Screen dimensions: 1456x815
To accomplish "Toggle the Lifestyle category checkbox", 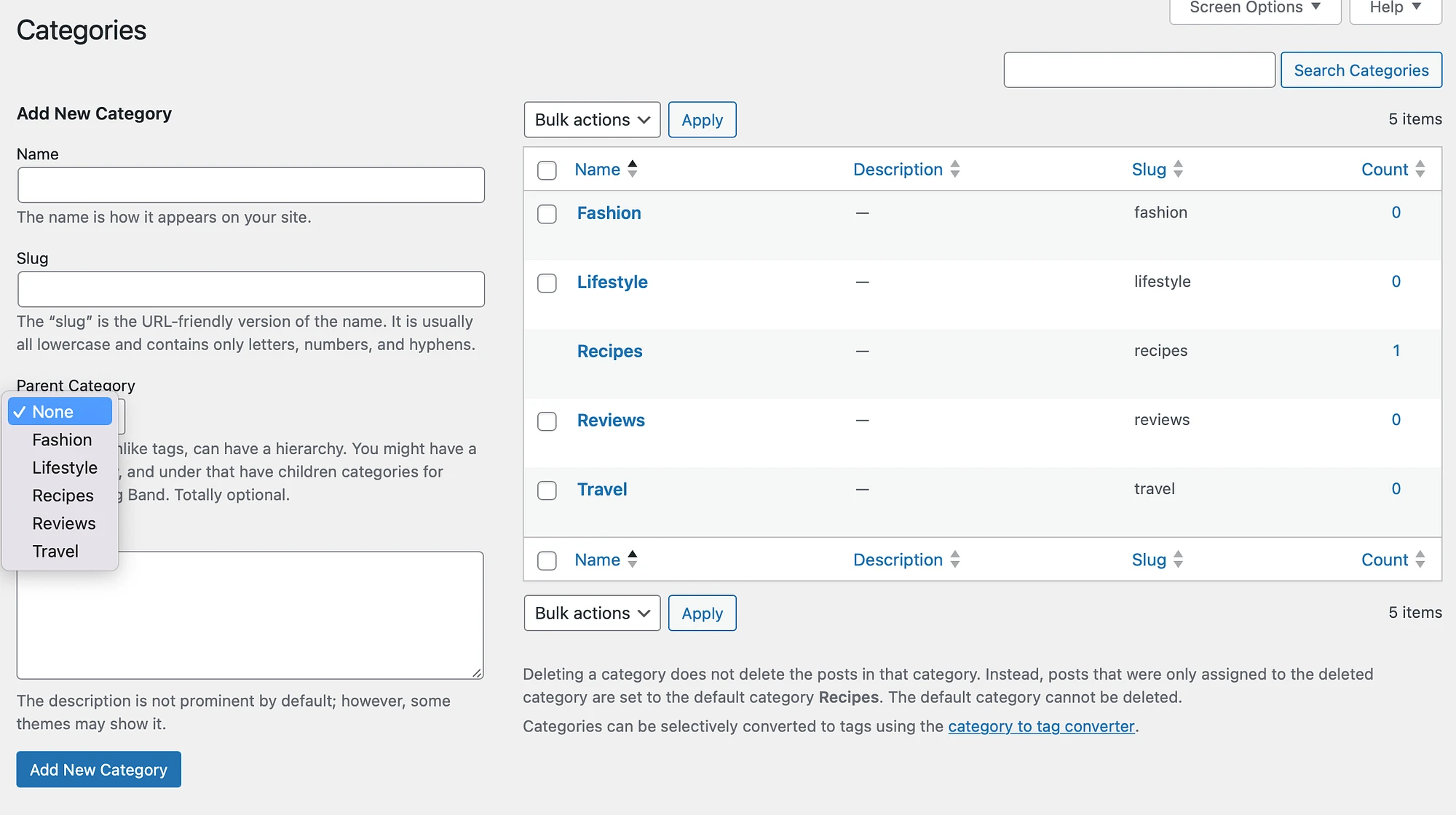I will pyautogui.click(x=547, y=282).
